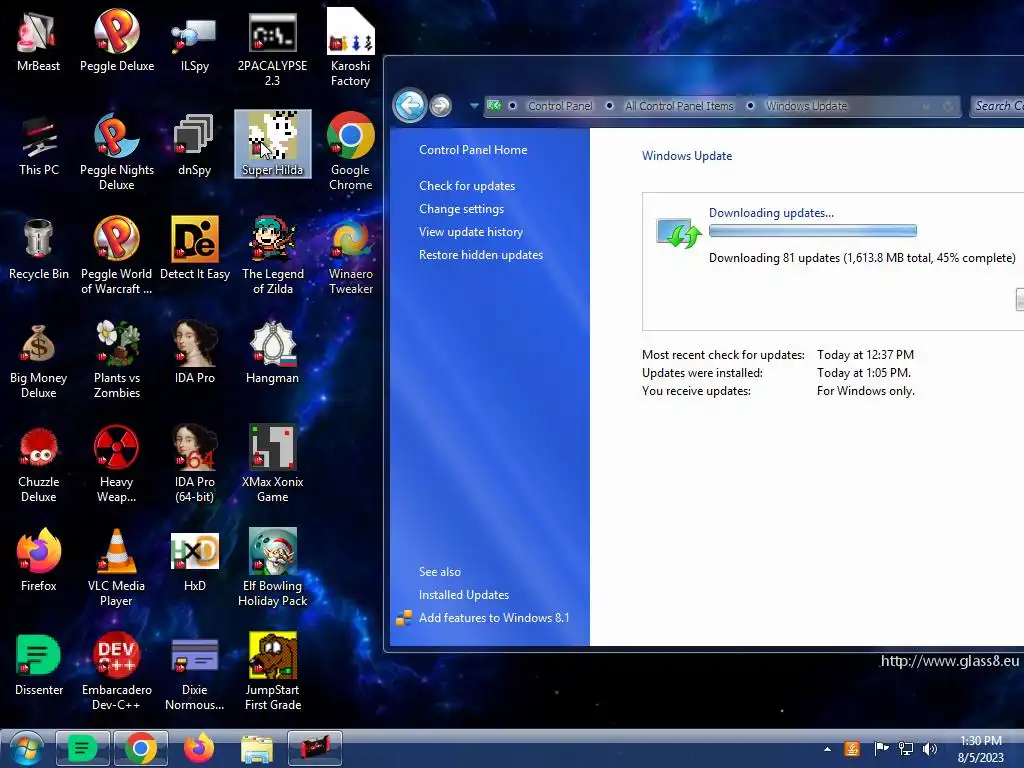Open Firefox from the taskbar
The height and width of the screenshot is (768, 1024).
coord(199,748)
